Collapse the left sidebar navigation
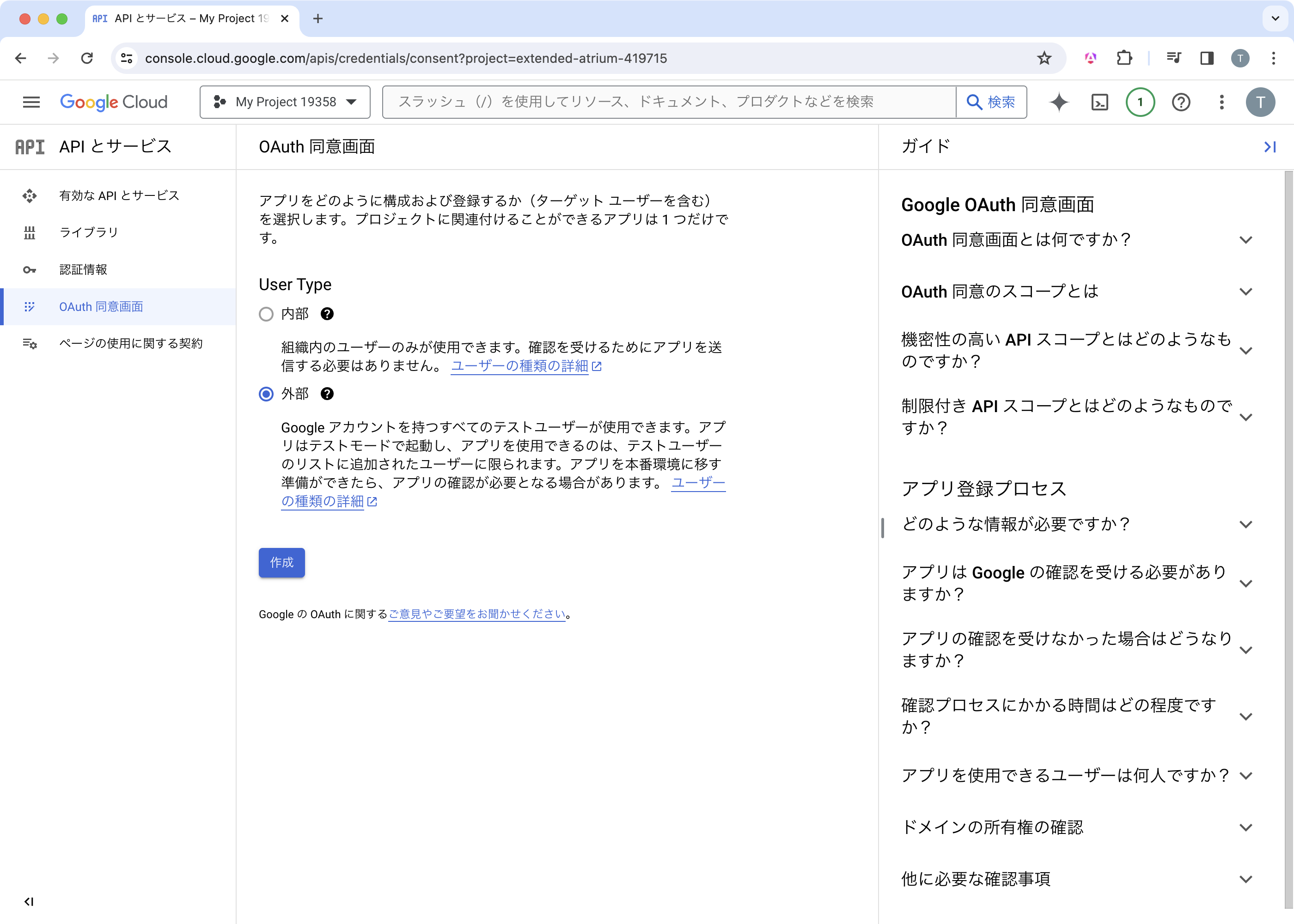Viewport: 1294px width, 924px height. click(29, 901)
